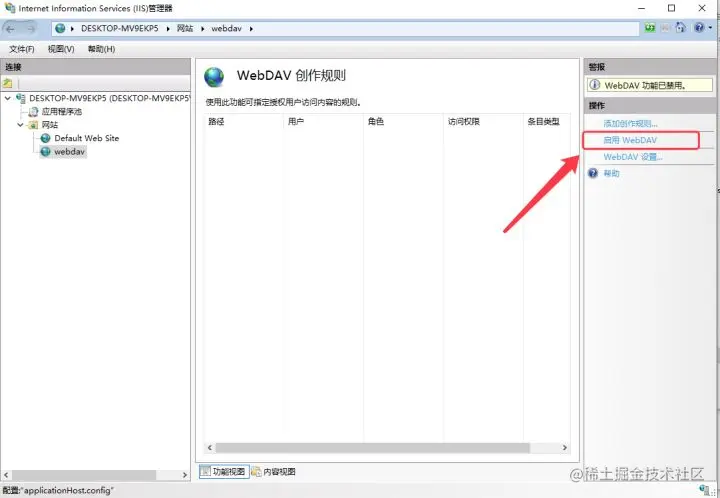Click 网站 in address breadcrumb
720x498 pixels.
[185, 28]
